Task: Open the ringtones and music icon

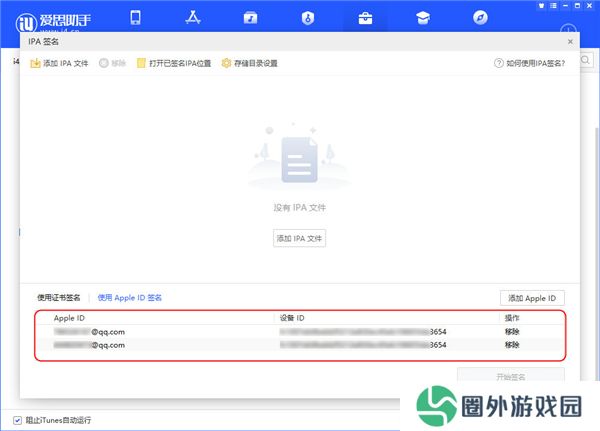Action: (x=250, y=18)
